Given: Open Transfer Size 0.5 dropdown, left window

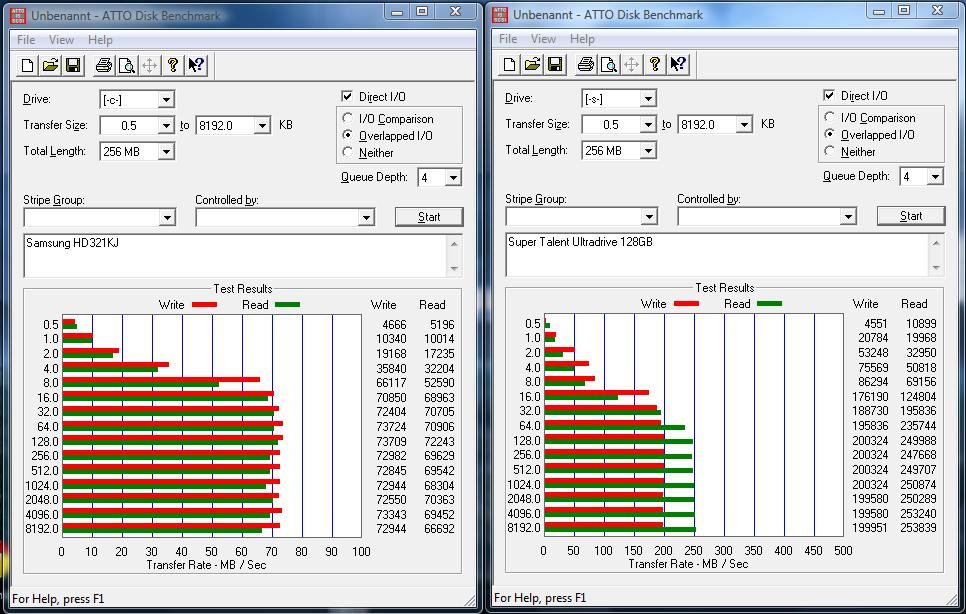Looking at the screenshot, I should 166,126.
